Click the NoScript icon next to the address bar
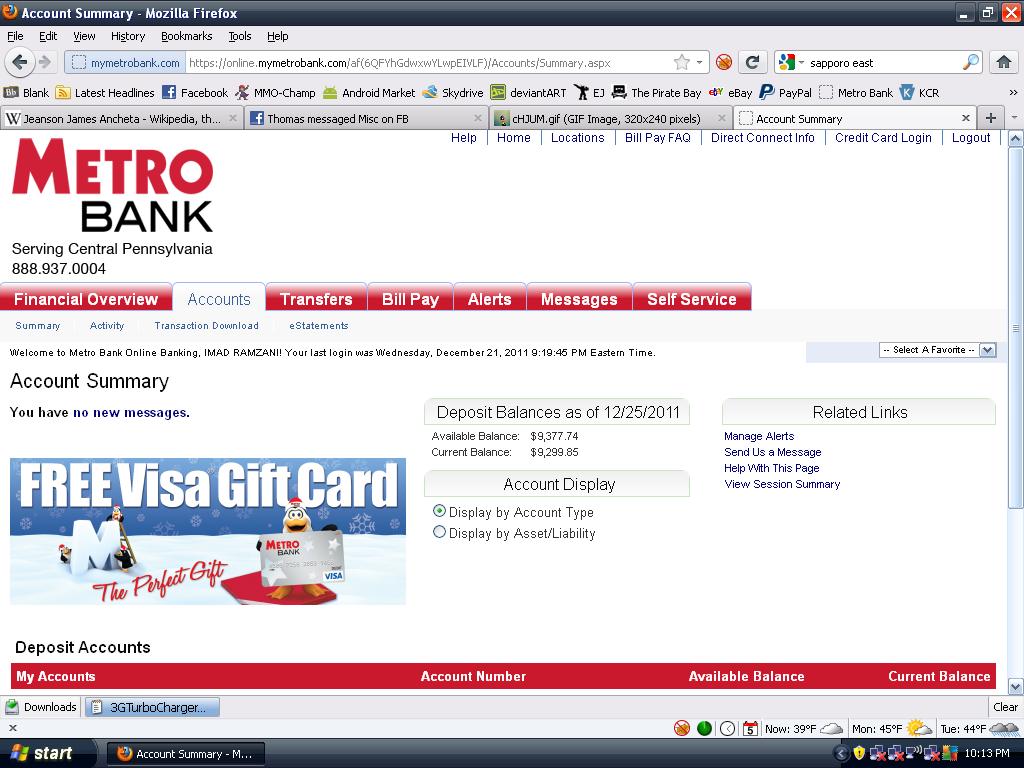Image resolution: width=1024 pixels, height=768 pixels. [724, 63]
